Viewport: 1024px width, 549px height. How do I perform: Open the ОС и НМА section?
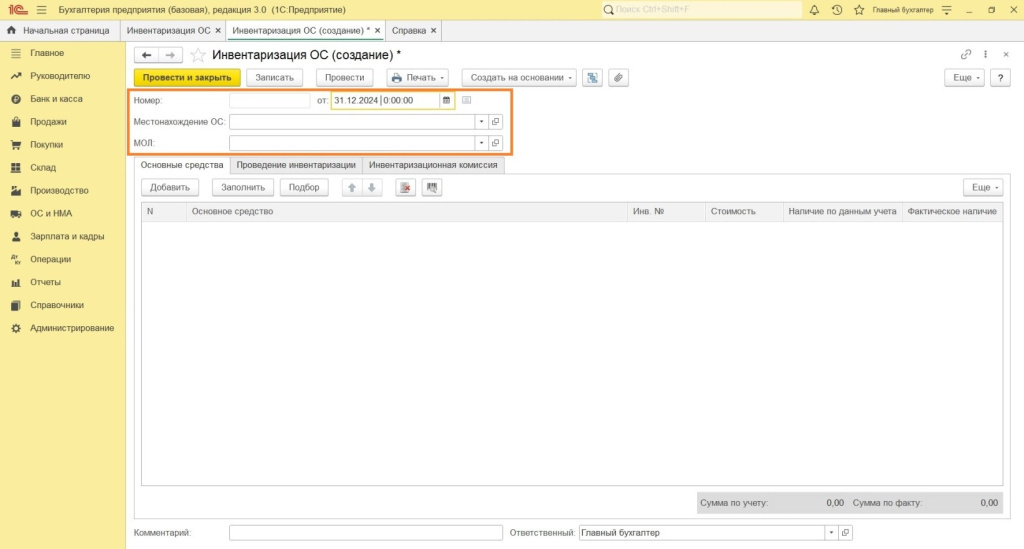point(63,213)
